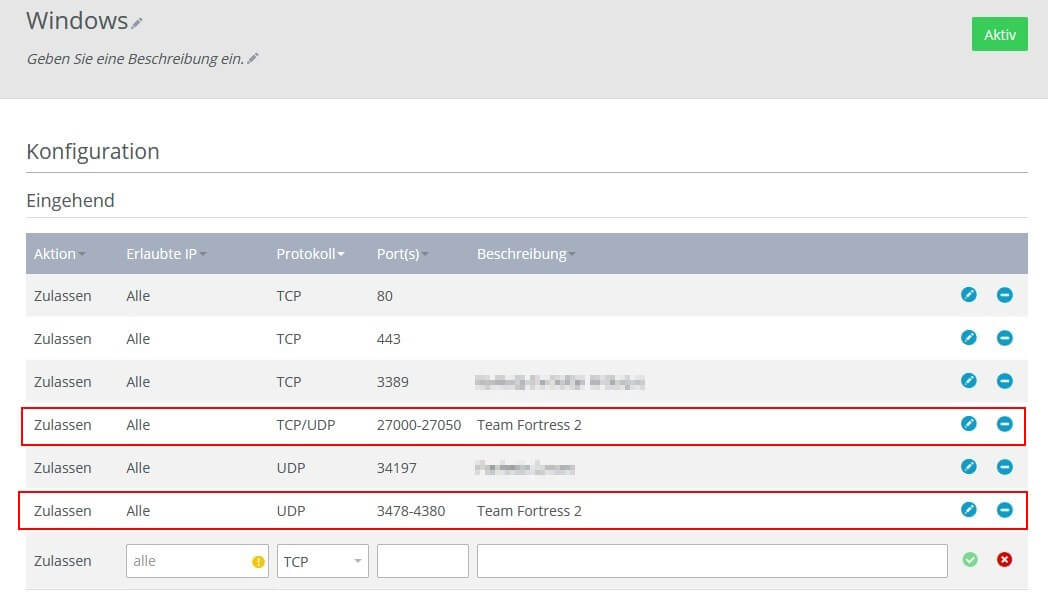Click the new rule description input field

click(712, 561)
